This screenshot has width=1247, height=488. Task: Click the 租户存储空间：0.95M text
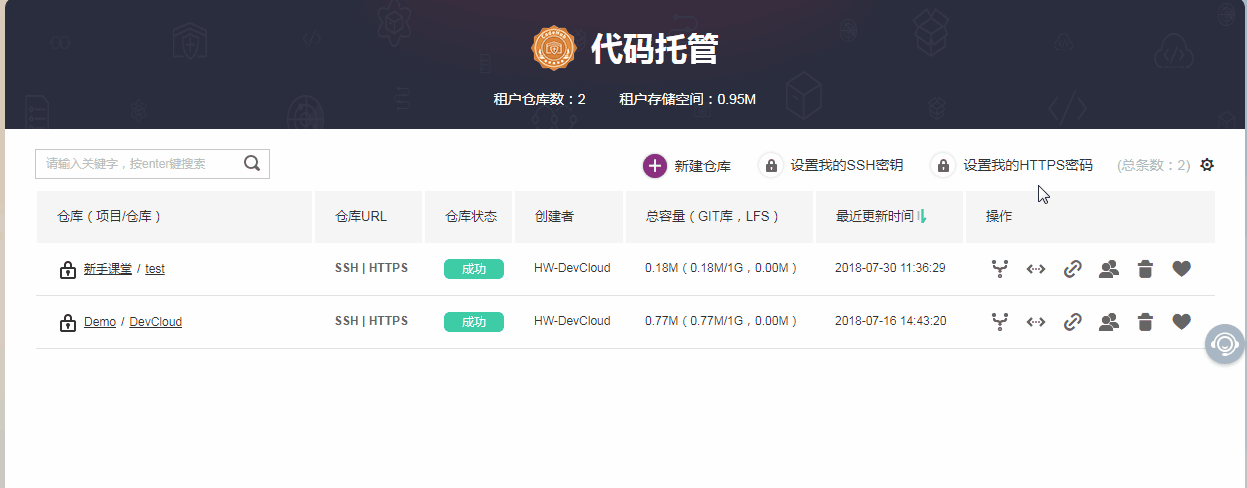(687, 99)
